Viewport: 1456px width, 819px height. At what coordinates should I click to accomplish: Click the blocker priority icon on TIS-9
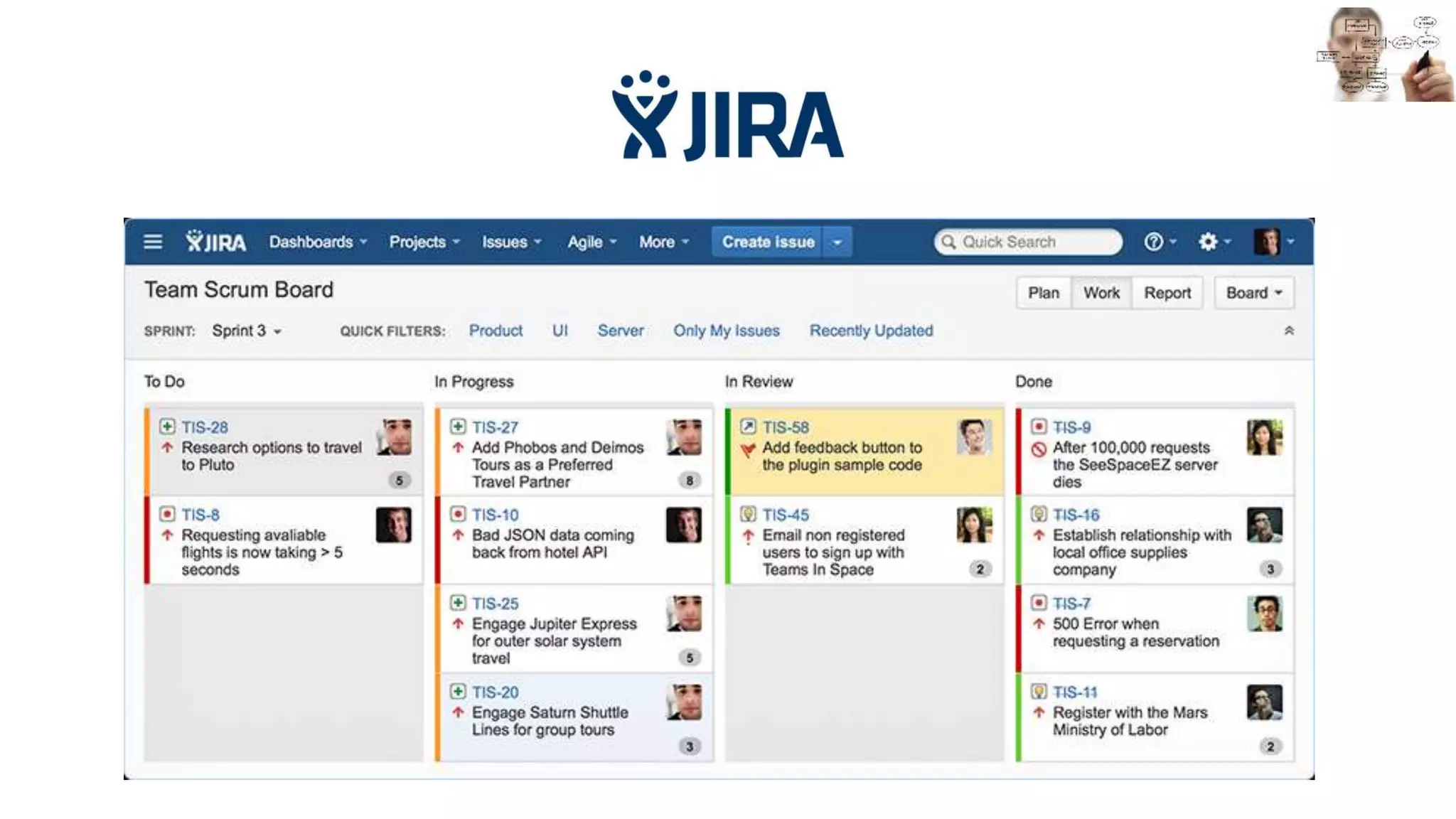pyautogui.click(x=1039, y=449)
